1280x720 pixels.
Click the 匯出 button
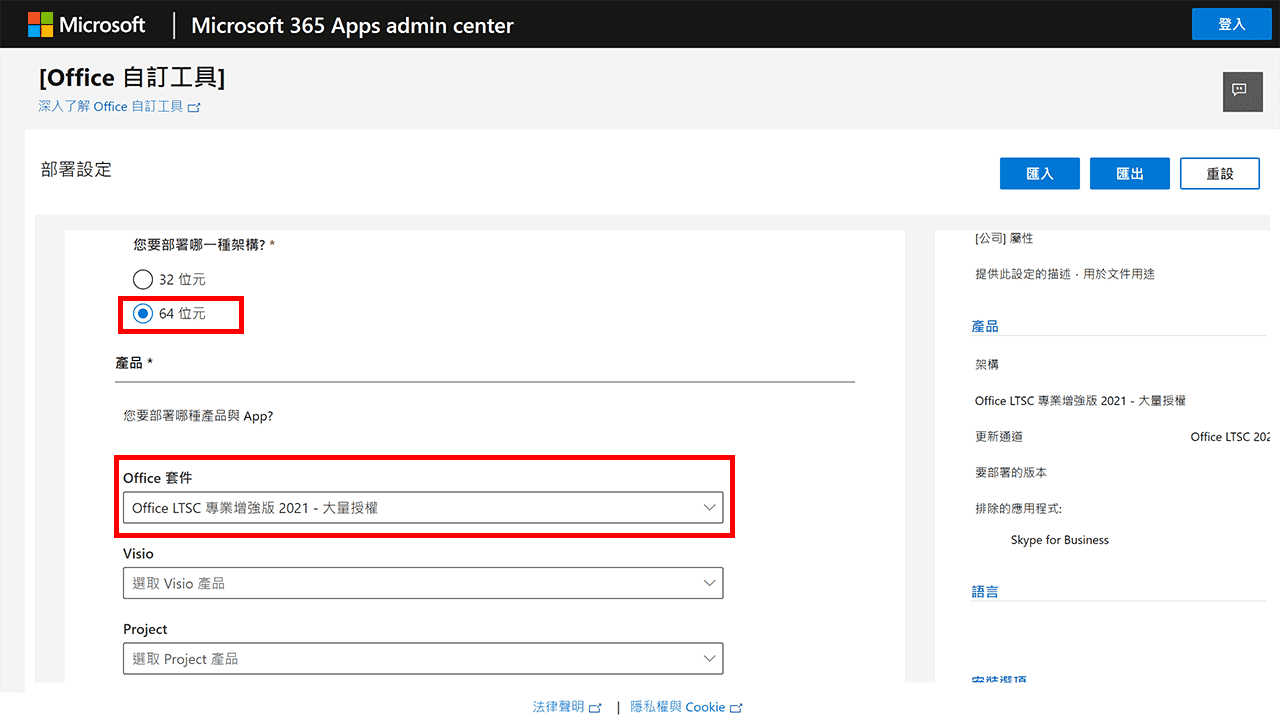pos(1129,173)
